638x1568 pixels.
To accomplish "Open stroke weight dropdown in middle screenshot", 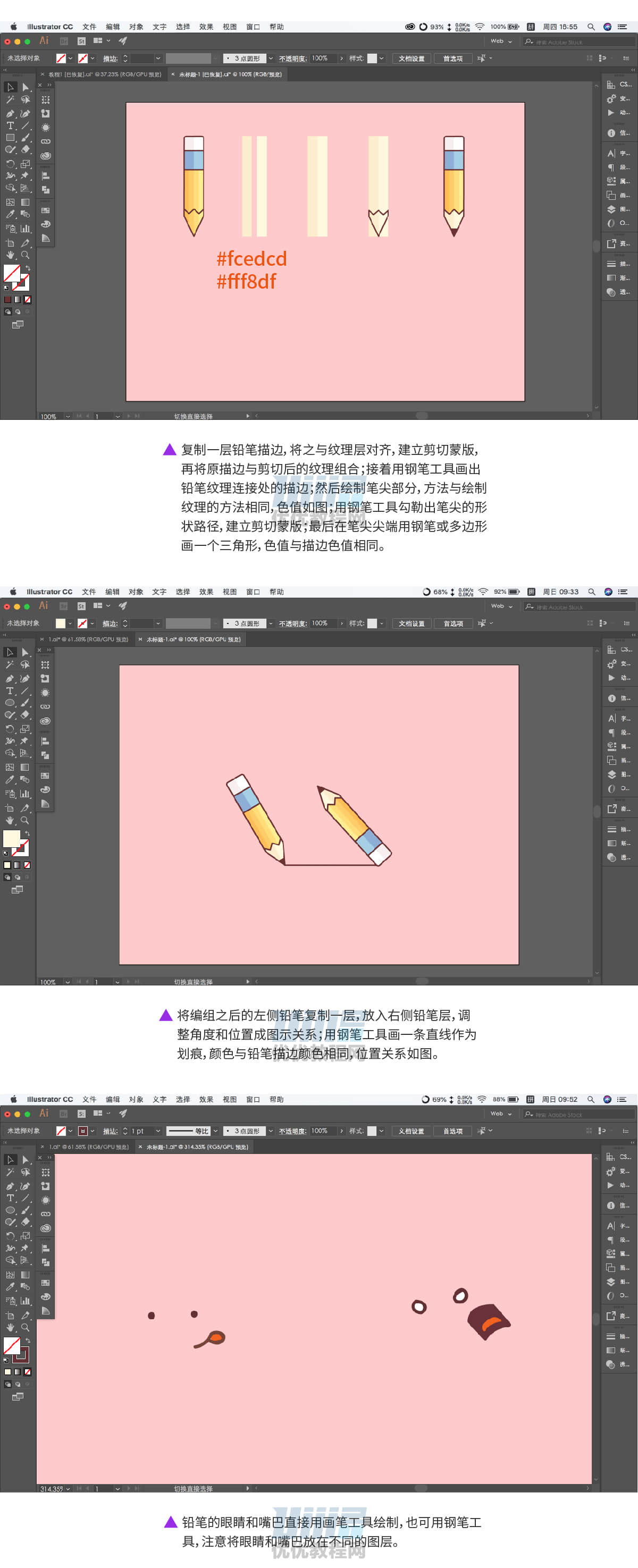I will click(x=158, y=623).
